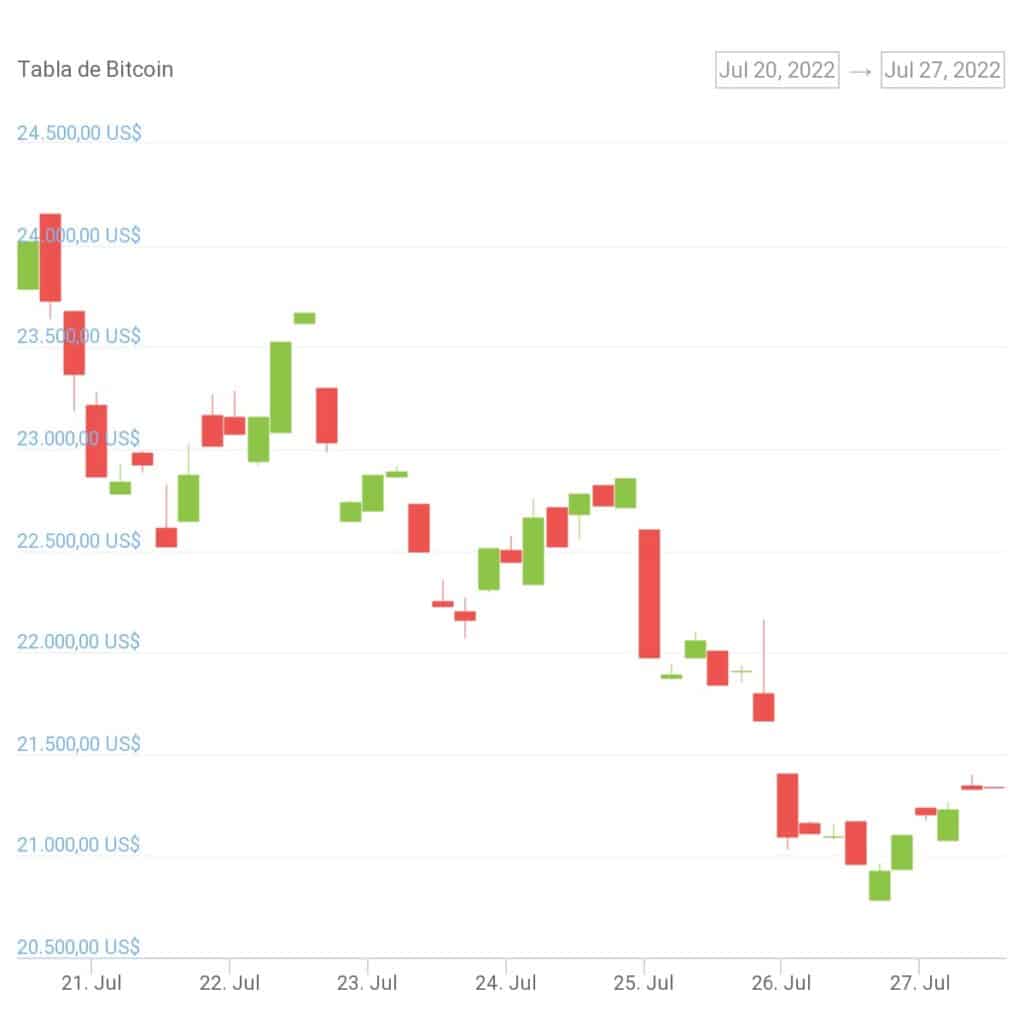Click the tall red candle right after 25. Jul
The width and height of the screenshot is (1024, 1024).
click(x=649, y=593)
